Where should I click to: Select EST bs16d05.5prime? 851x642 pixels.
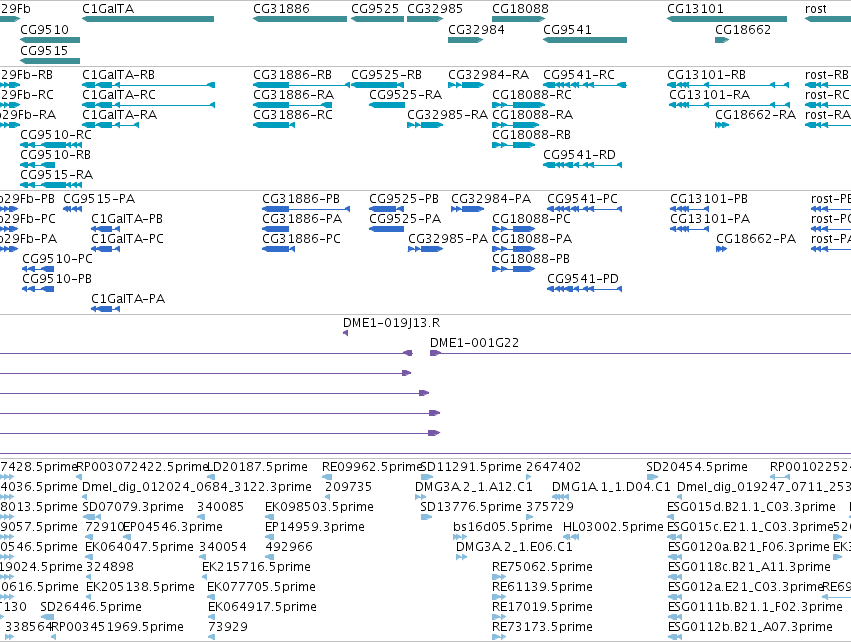pos(503,527)
